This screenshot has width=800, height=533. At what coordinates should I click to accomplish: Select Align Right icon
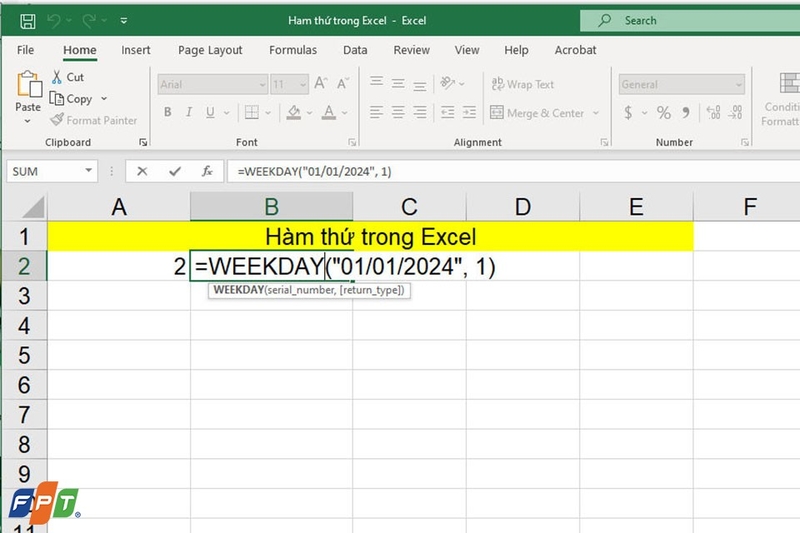419,112
